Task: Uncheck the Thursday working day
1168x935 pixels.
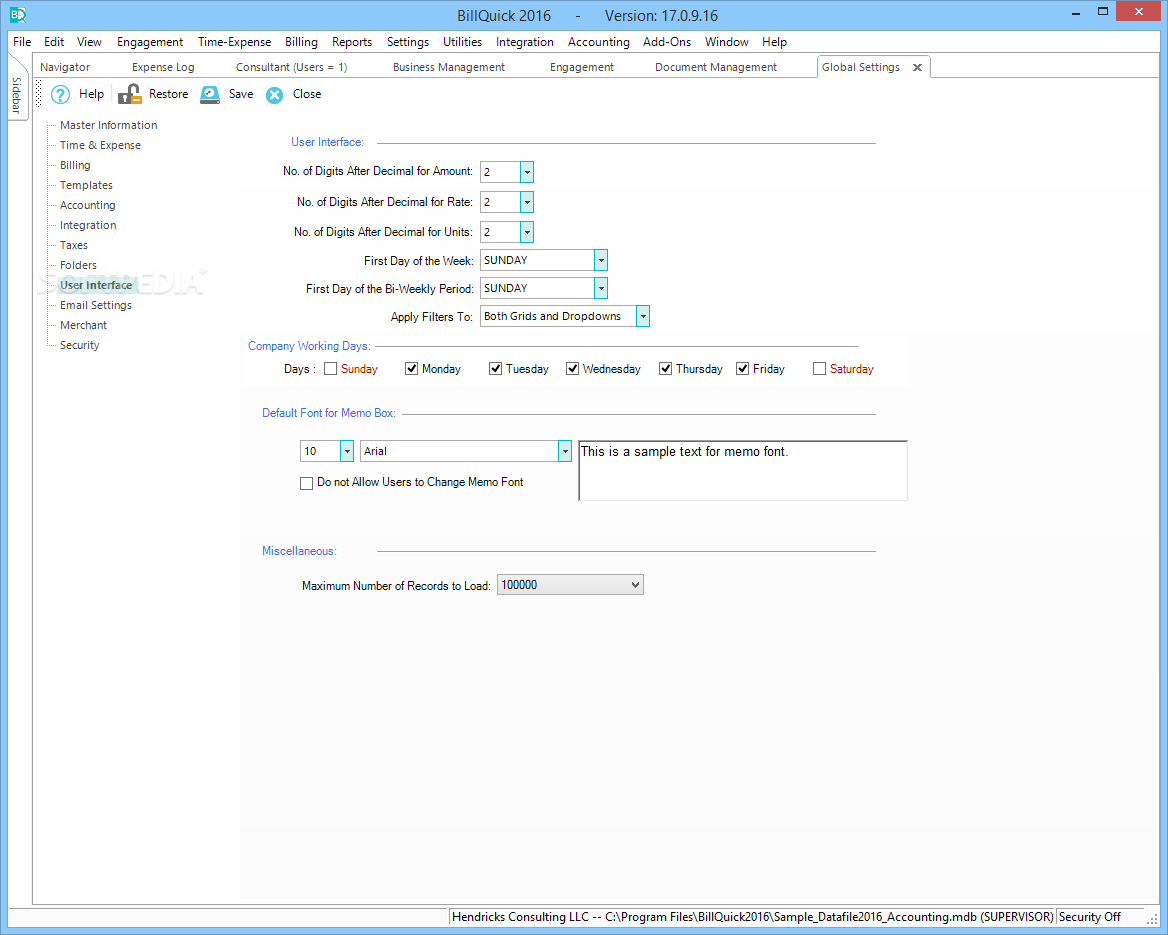Action: [x=665, y=369]
